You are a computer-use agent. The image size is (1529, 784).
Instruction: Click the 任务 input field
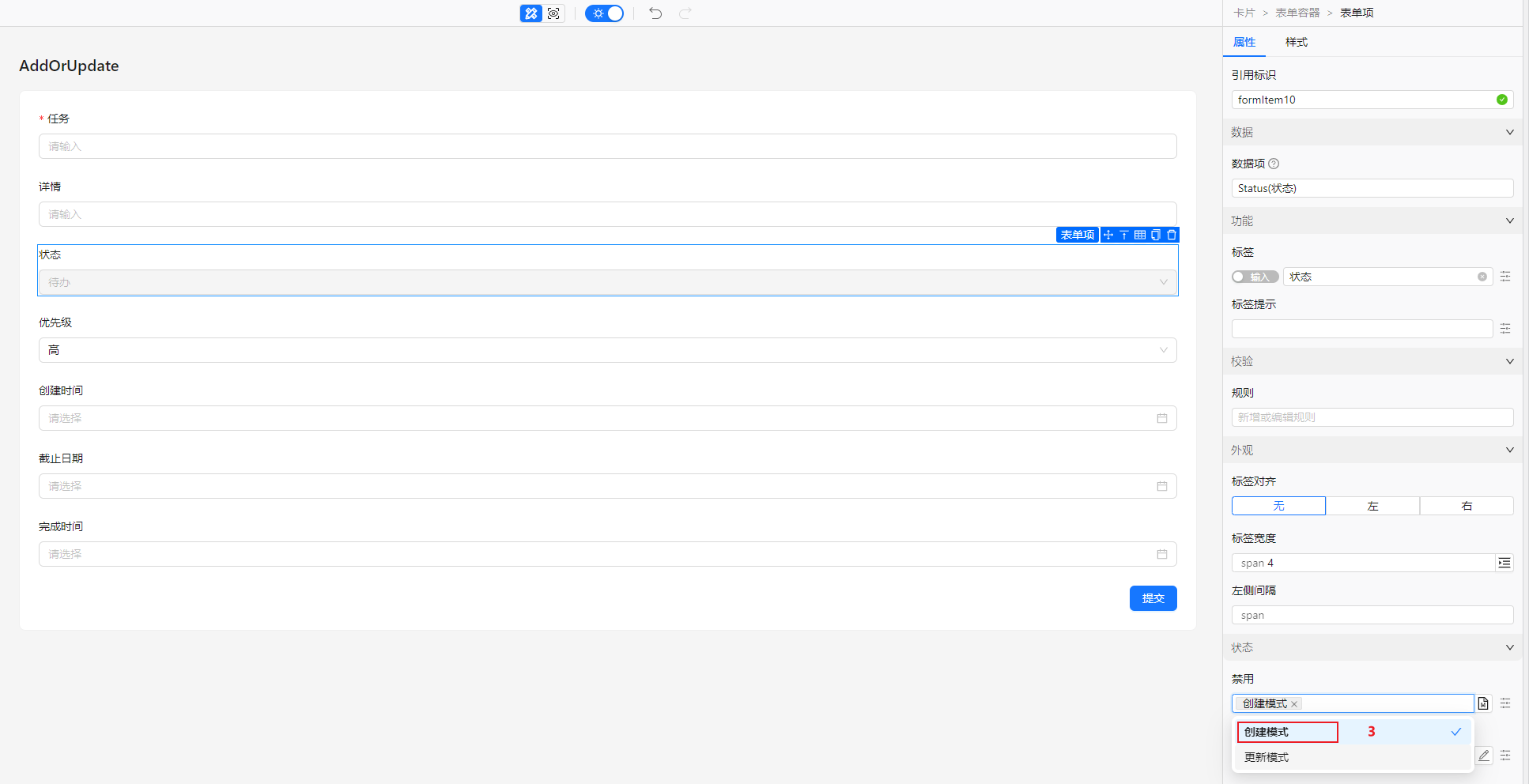607,146
